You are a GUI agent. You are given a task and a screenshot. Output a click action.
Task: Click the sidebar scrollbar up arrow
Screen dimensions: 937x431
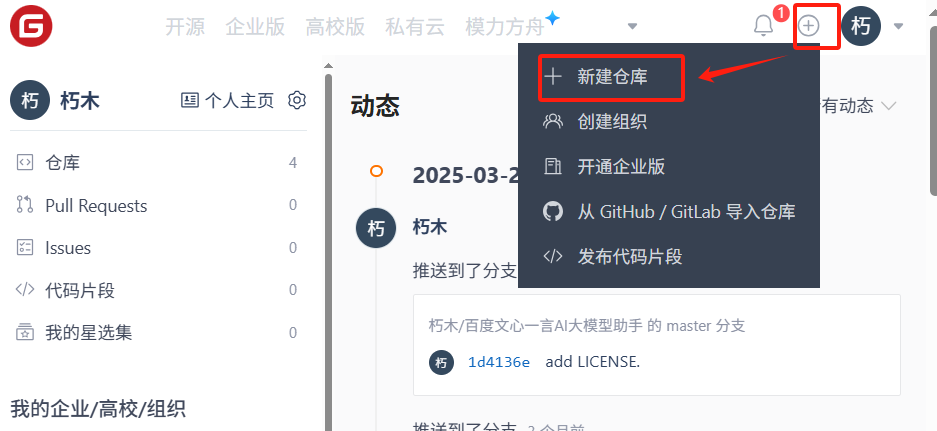(328, 65)
